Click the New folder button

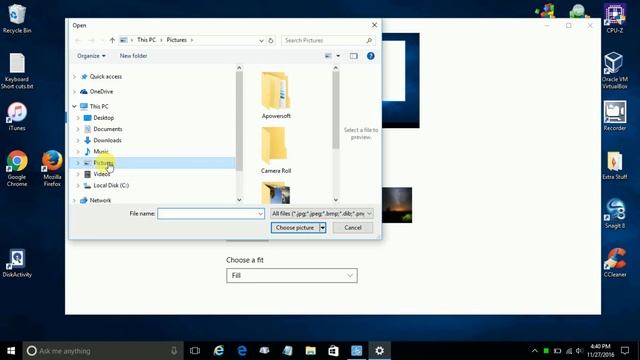[133, 56]
